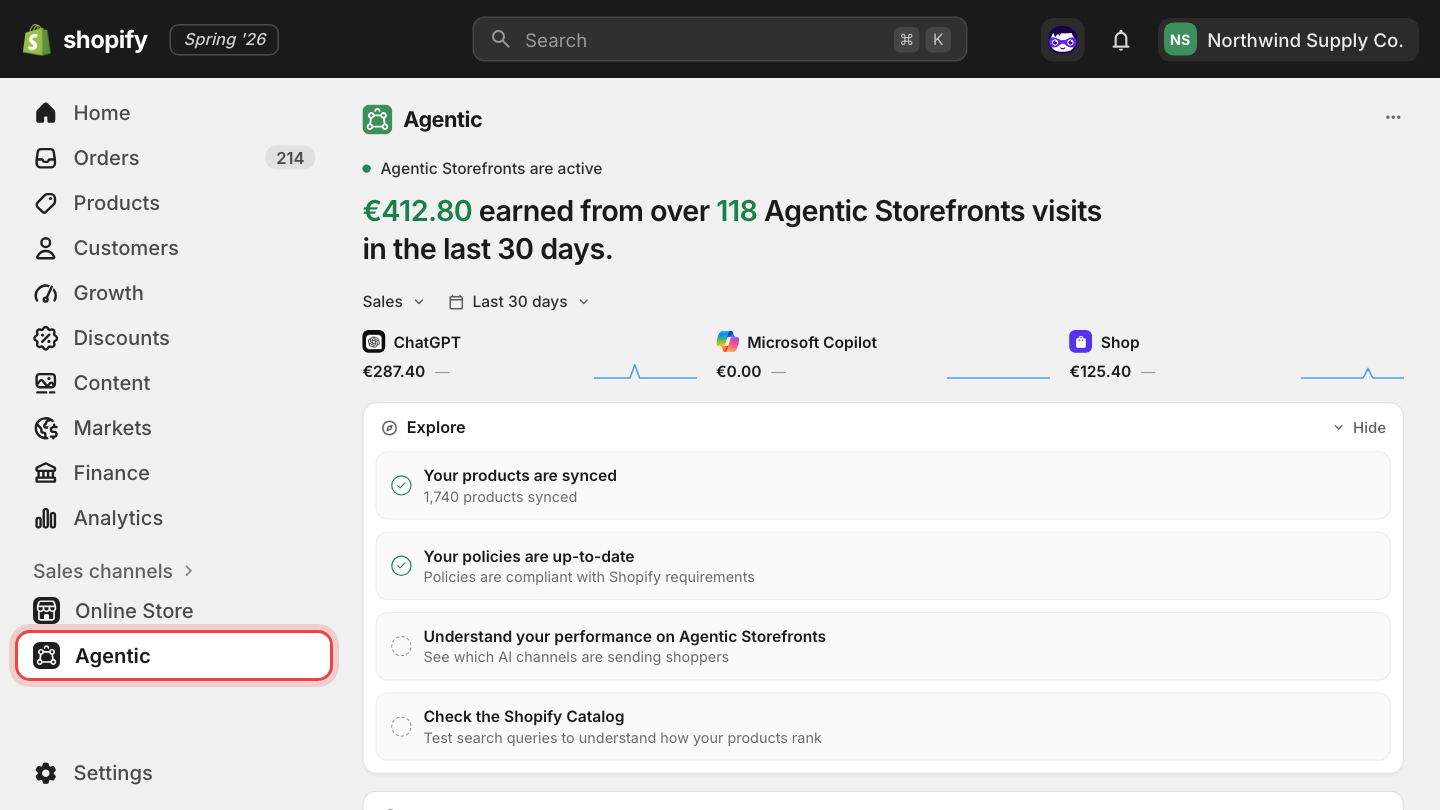Click the Markets globe icon
Viewport: 1440px width, 810px height.
tap(46, 428)
